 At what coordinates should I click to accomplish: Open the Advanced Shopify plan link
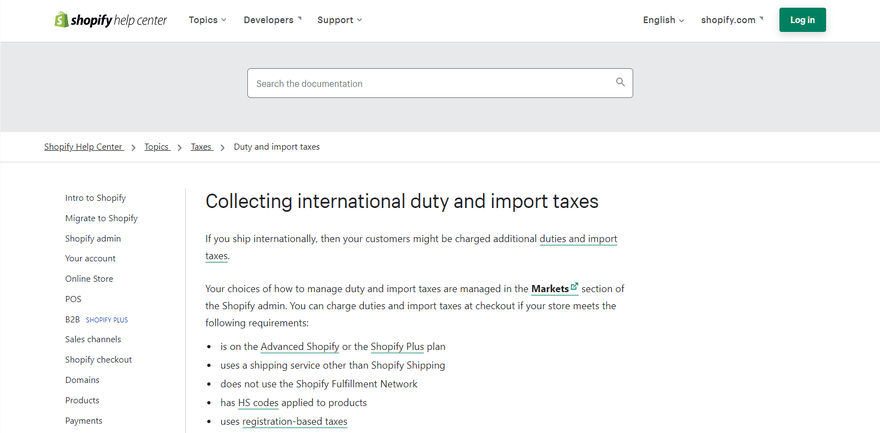(x=300, y=347)
